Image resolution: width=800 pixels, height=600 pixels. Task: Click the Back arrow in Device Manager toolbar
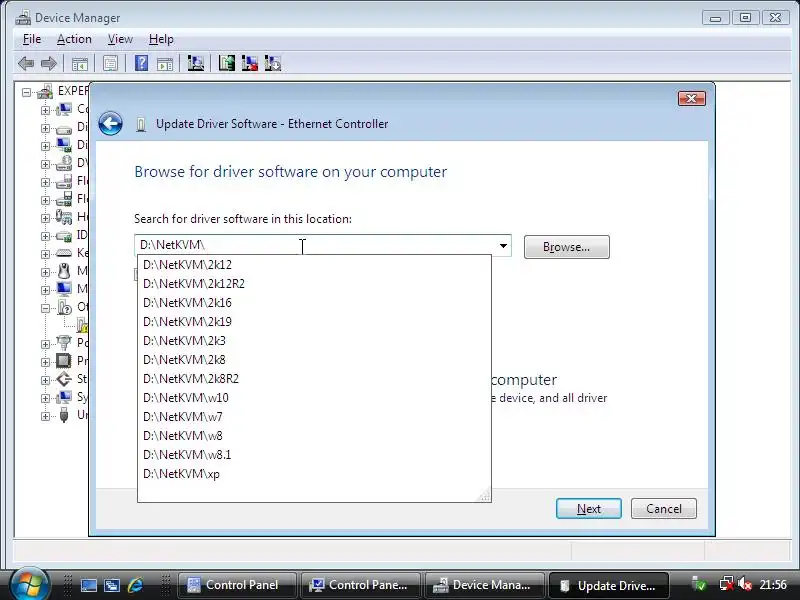click(x=26, y=64)
